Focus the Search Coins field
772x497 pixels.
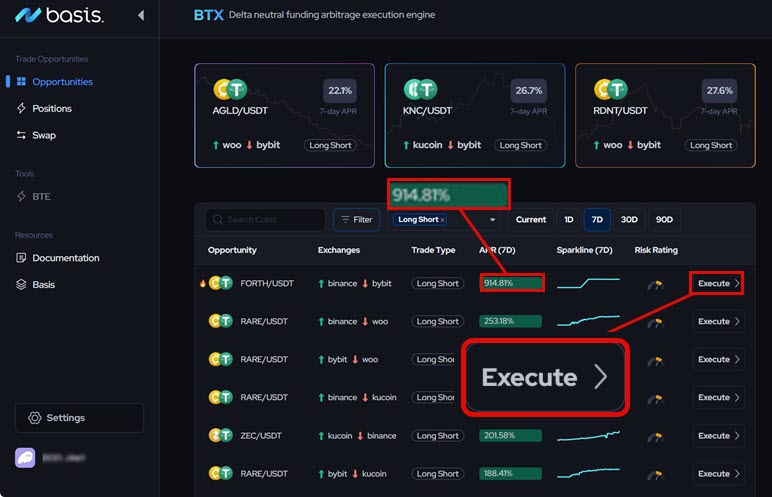tap(265, 220)
